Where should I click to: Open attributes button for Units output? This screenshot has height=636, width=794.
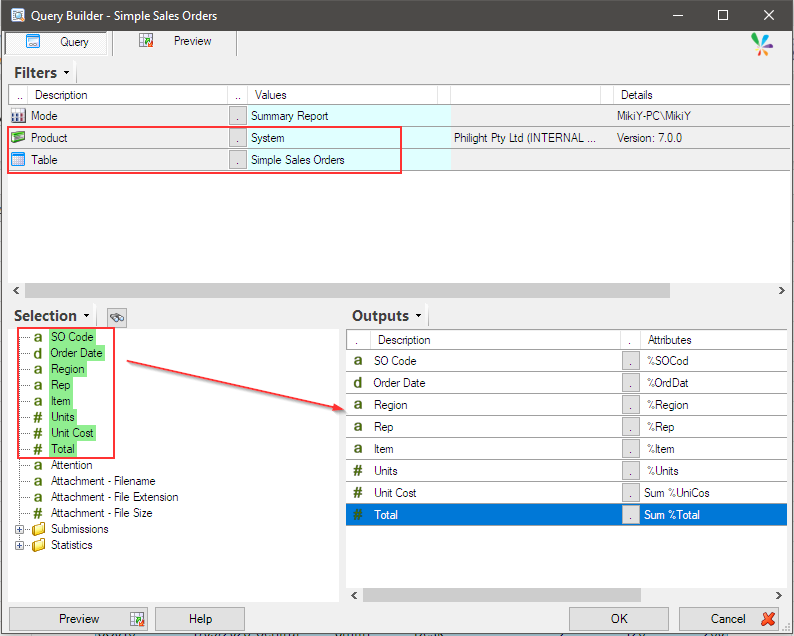coord(630,470)
